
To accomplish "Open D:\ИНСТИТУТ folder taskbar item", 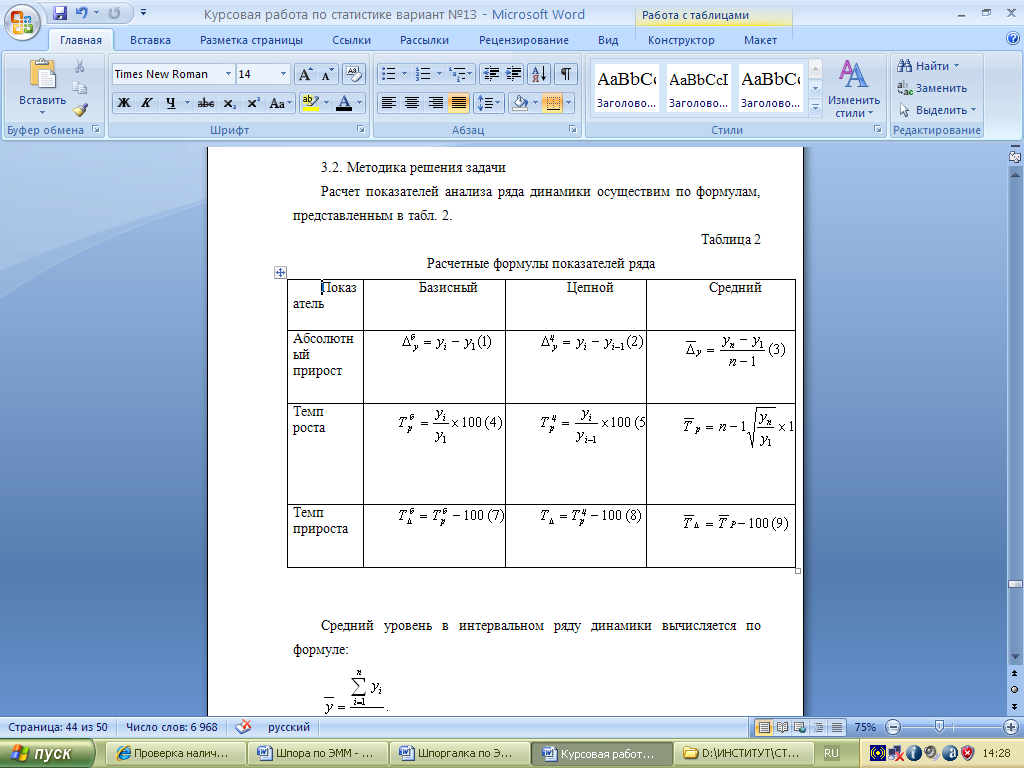I will 743,753.
